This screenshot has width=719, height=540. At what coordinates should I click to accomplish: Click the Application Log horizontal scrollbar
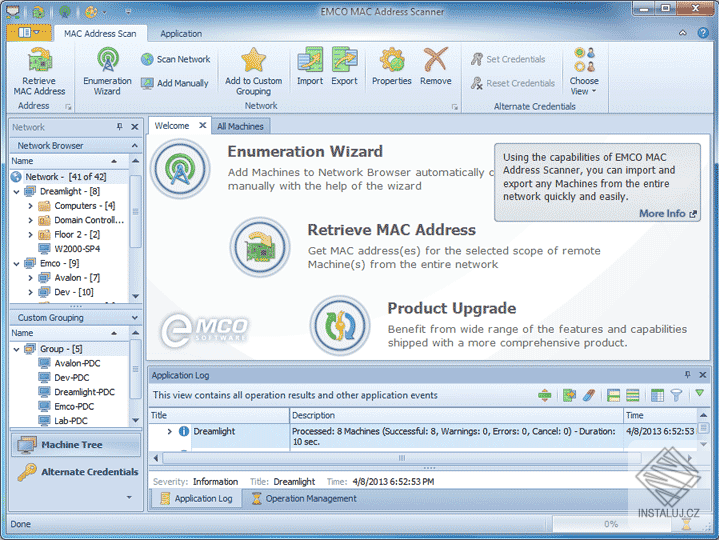(x=402, y=458)
